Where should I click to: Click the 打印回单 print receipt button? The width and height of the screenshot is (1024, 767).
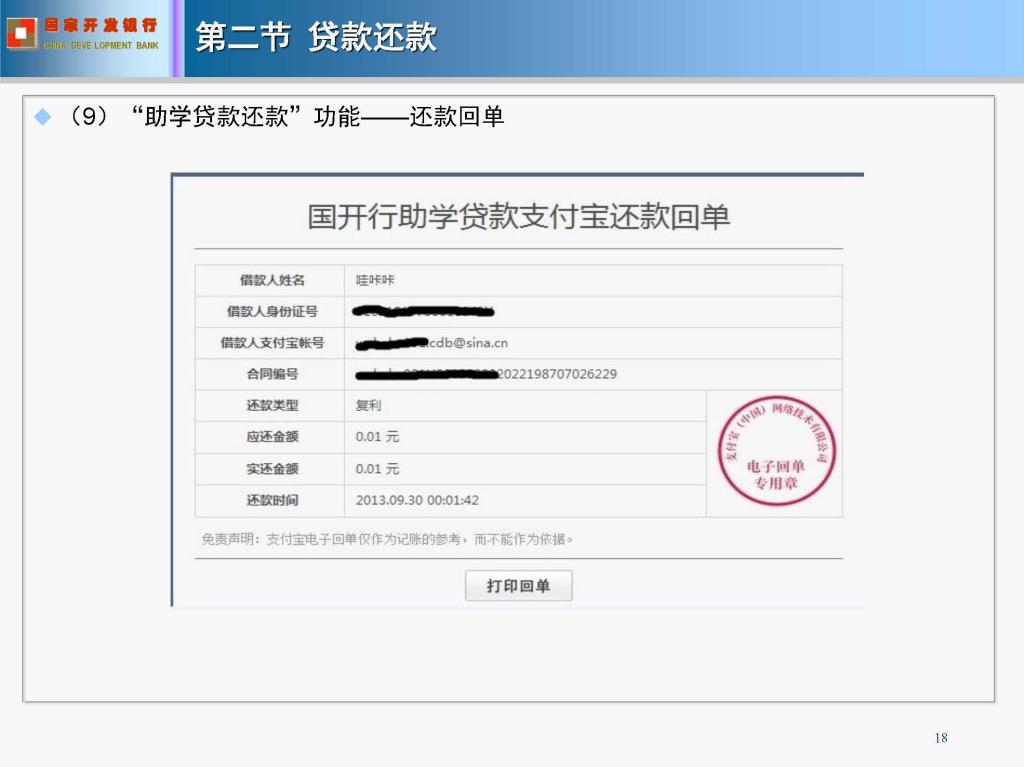pos(519,585)
